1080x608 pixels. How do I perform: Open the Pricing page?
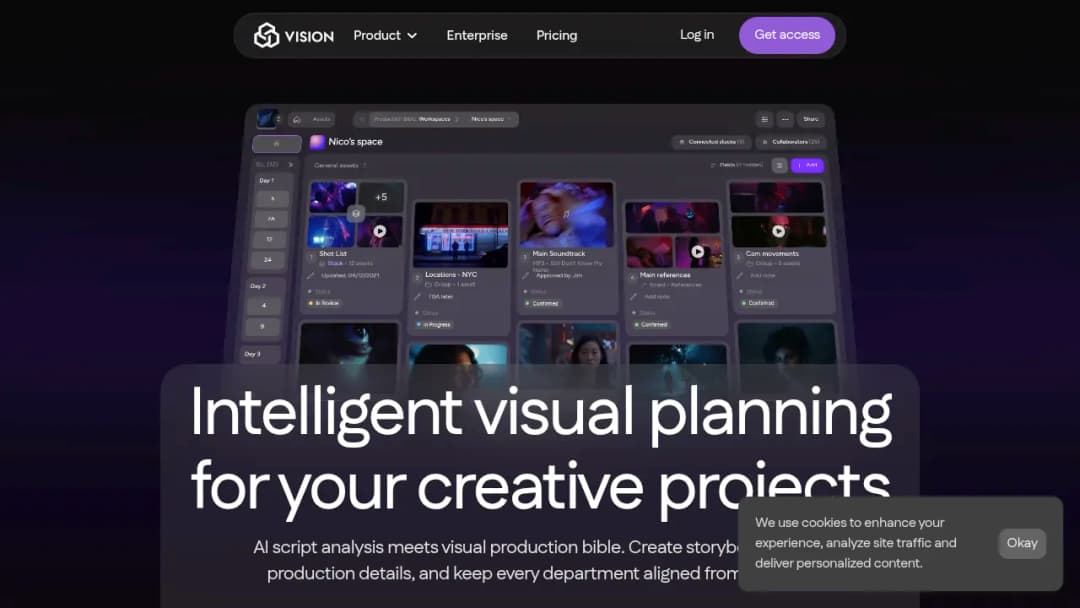coord(557,35)
